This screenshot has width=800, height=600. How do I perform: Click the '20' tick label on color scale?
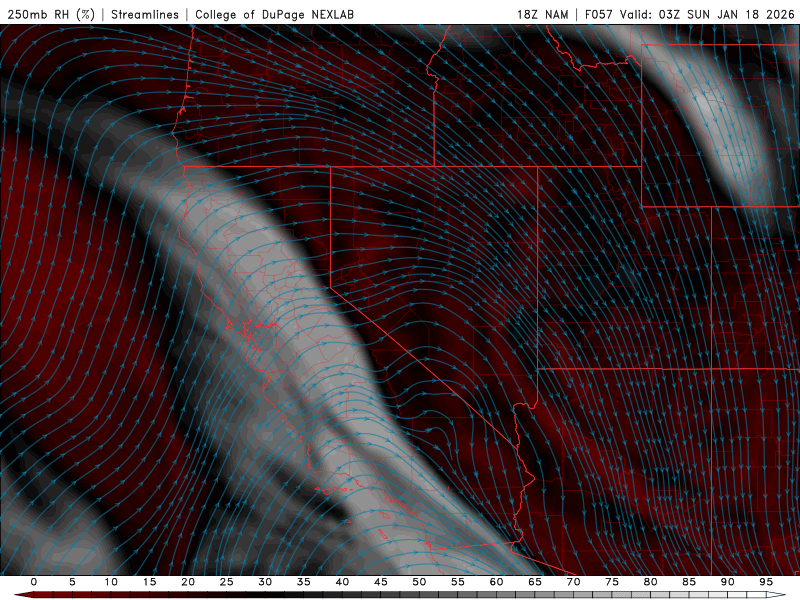click(x=188, y=582)
